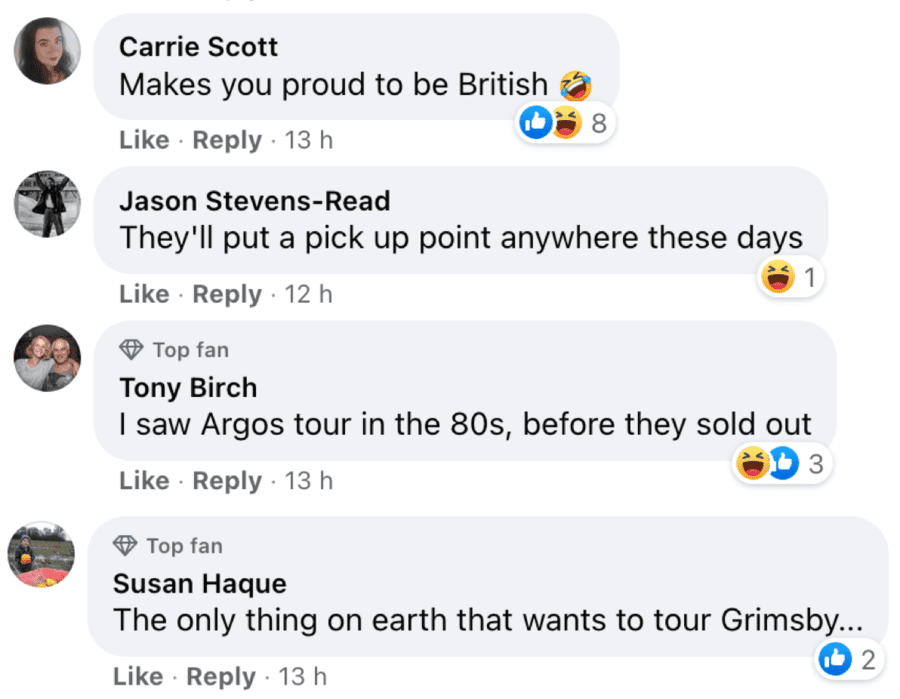The image size is (900, 699).
Task: Click the Top fan diamond badge above Tony Birch
Action: point(131,350)
